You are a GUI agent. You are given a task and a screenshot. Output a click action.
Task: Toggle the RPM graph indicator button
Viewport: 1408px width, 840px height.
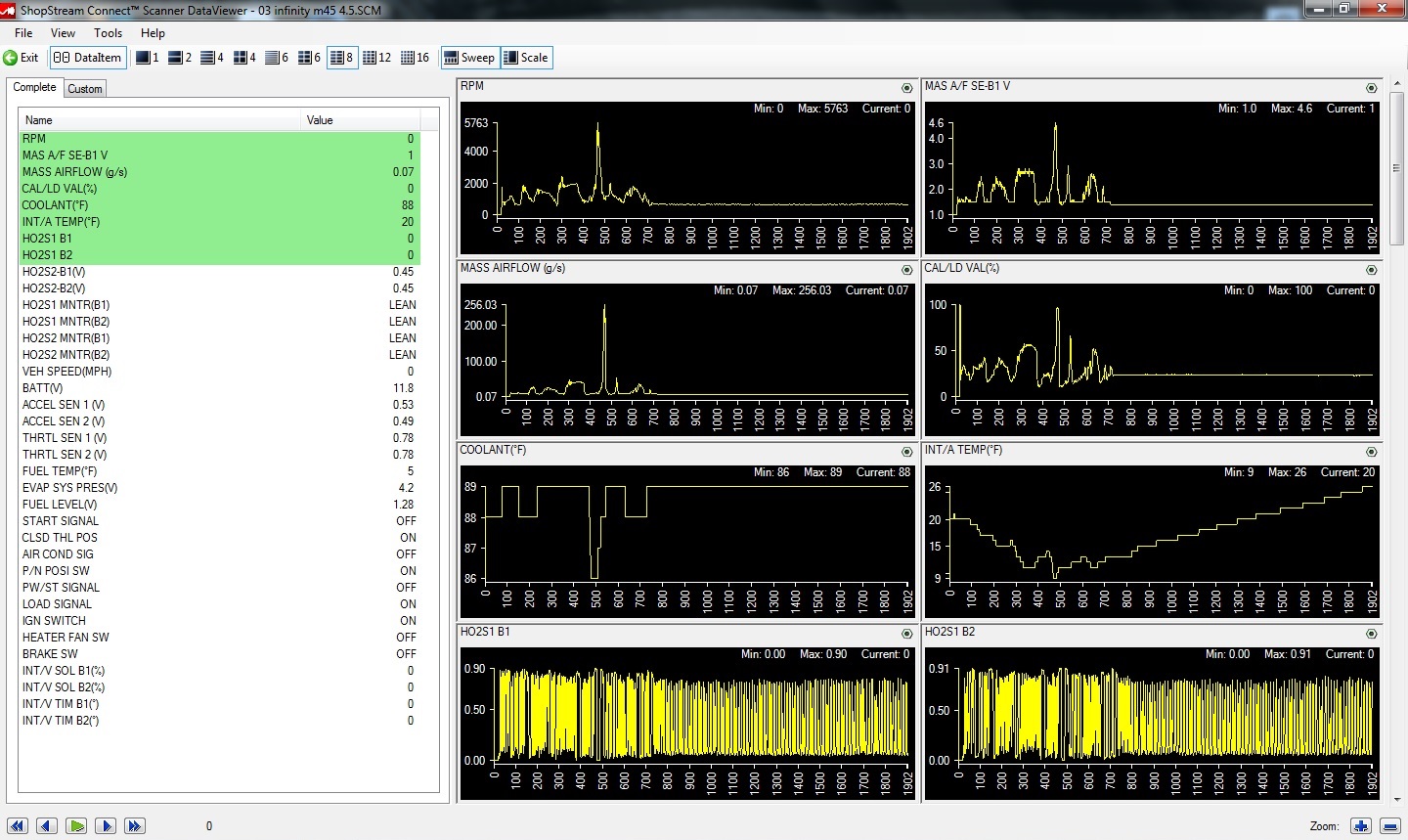click(x=906, y=88)
